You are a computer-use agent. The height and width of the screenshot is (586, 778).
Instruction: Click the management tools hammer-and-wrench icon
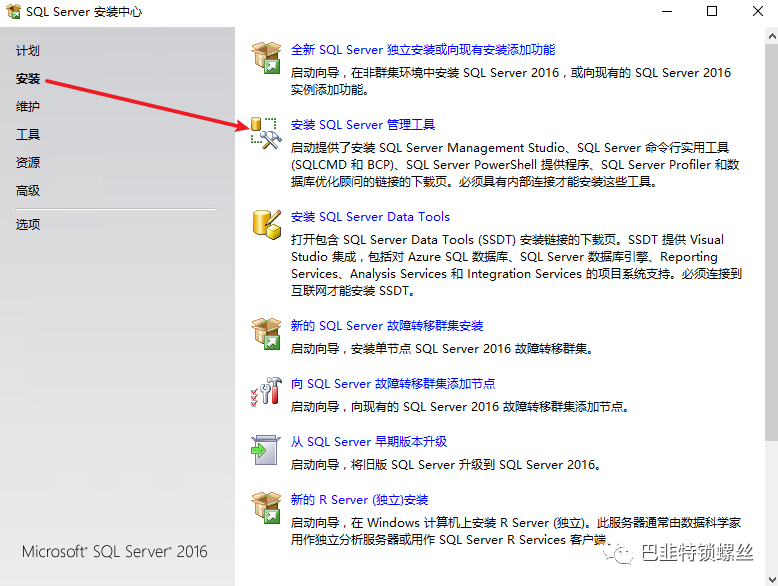[266, 133]
